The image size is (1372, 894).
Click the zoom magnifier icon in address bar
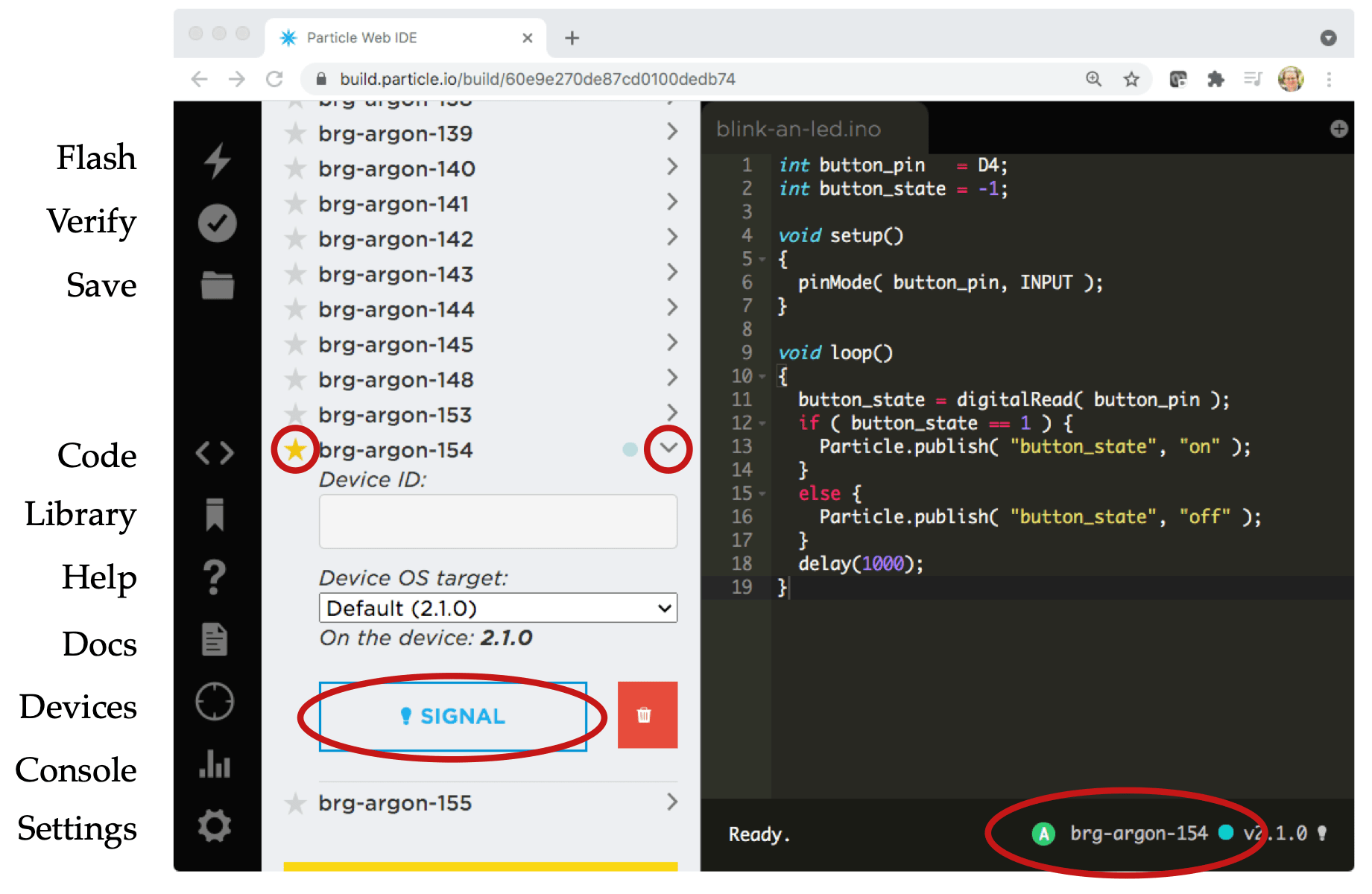click(x=1093, y=79)
